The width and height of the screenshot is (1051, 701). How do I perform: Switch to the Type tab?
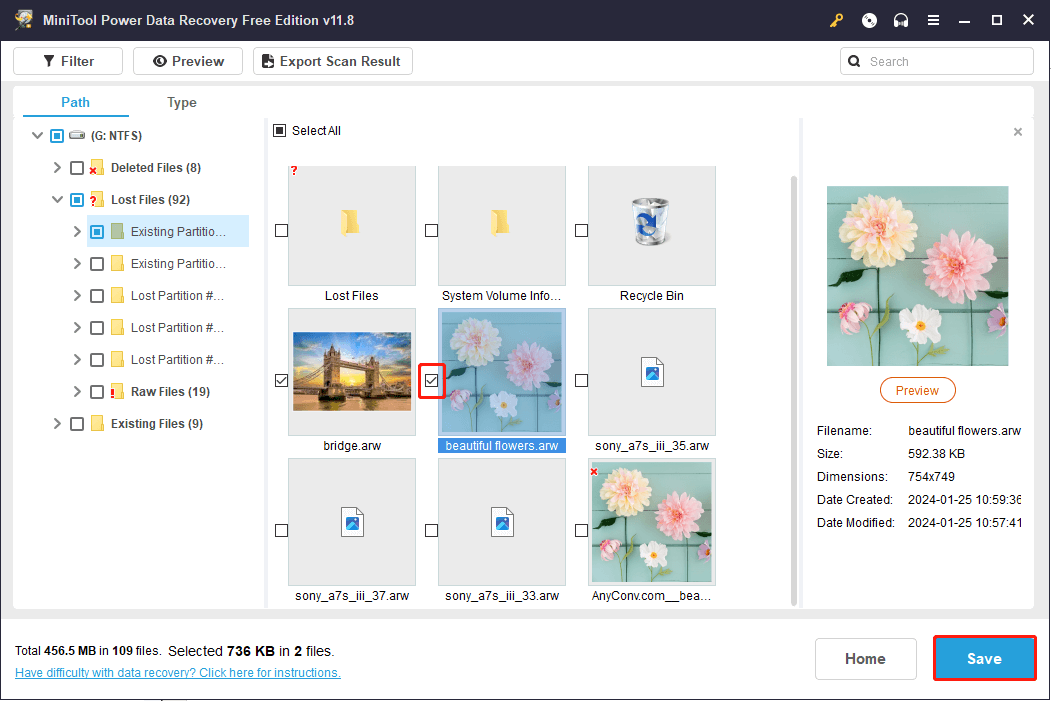click(181, 102)
